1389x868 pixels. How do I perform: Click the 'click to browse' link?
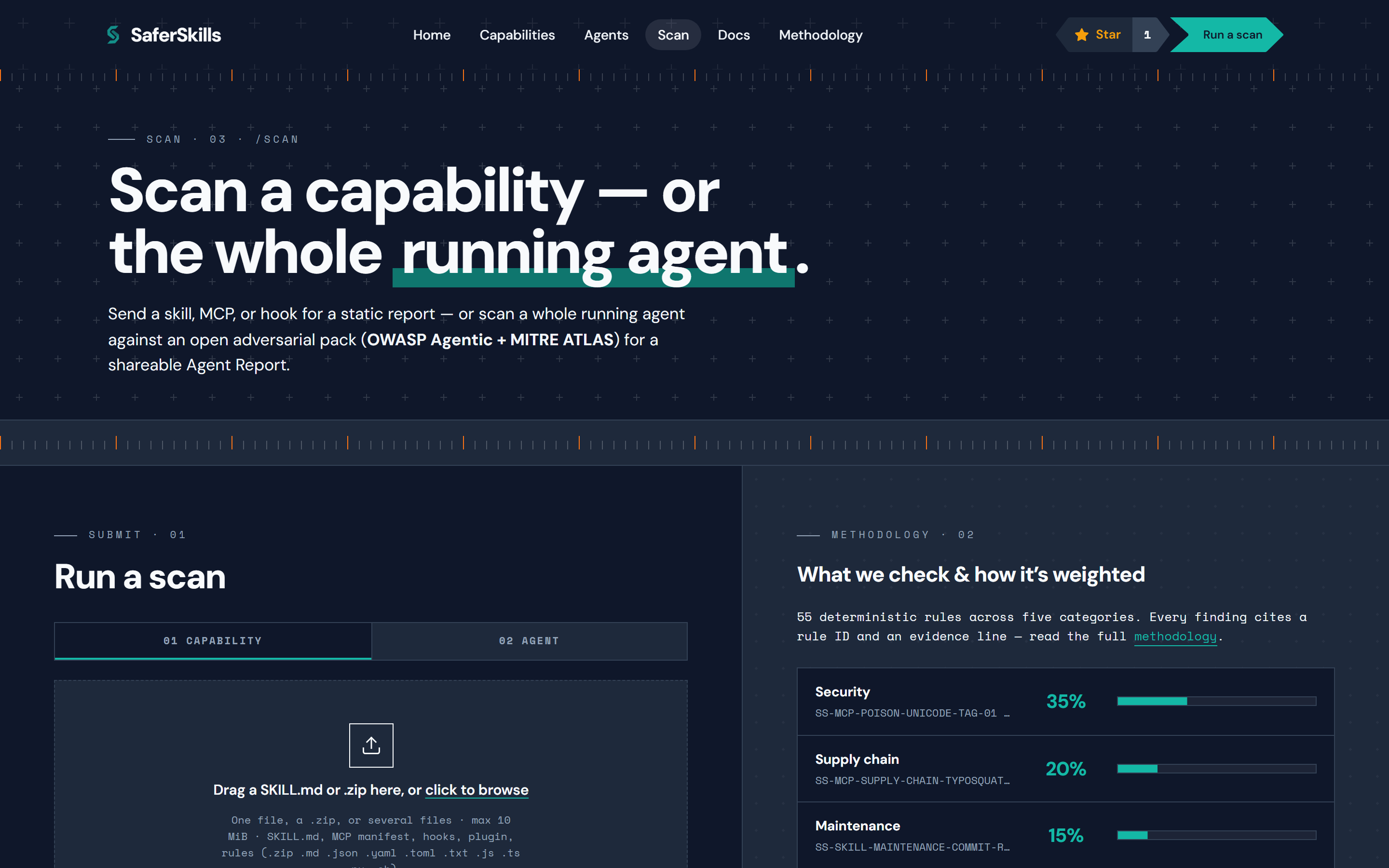tap(477, 790)
